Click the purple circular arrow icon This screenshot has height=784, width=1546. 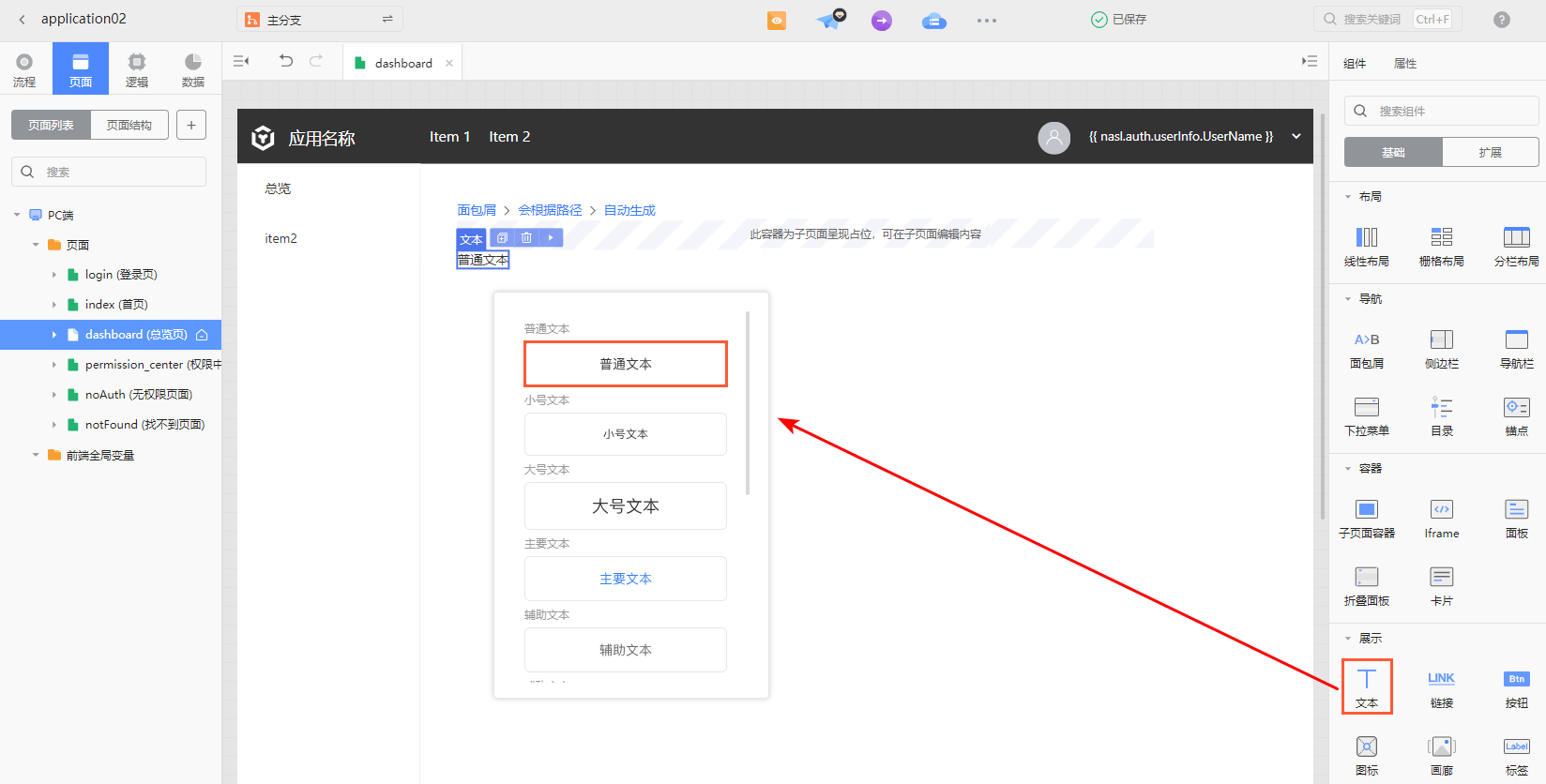(x=882, y=20)
